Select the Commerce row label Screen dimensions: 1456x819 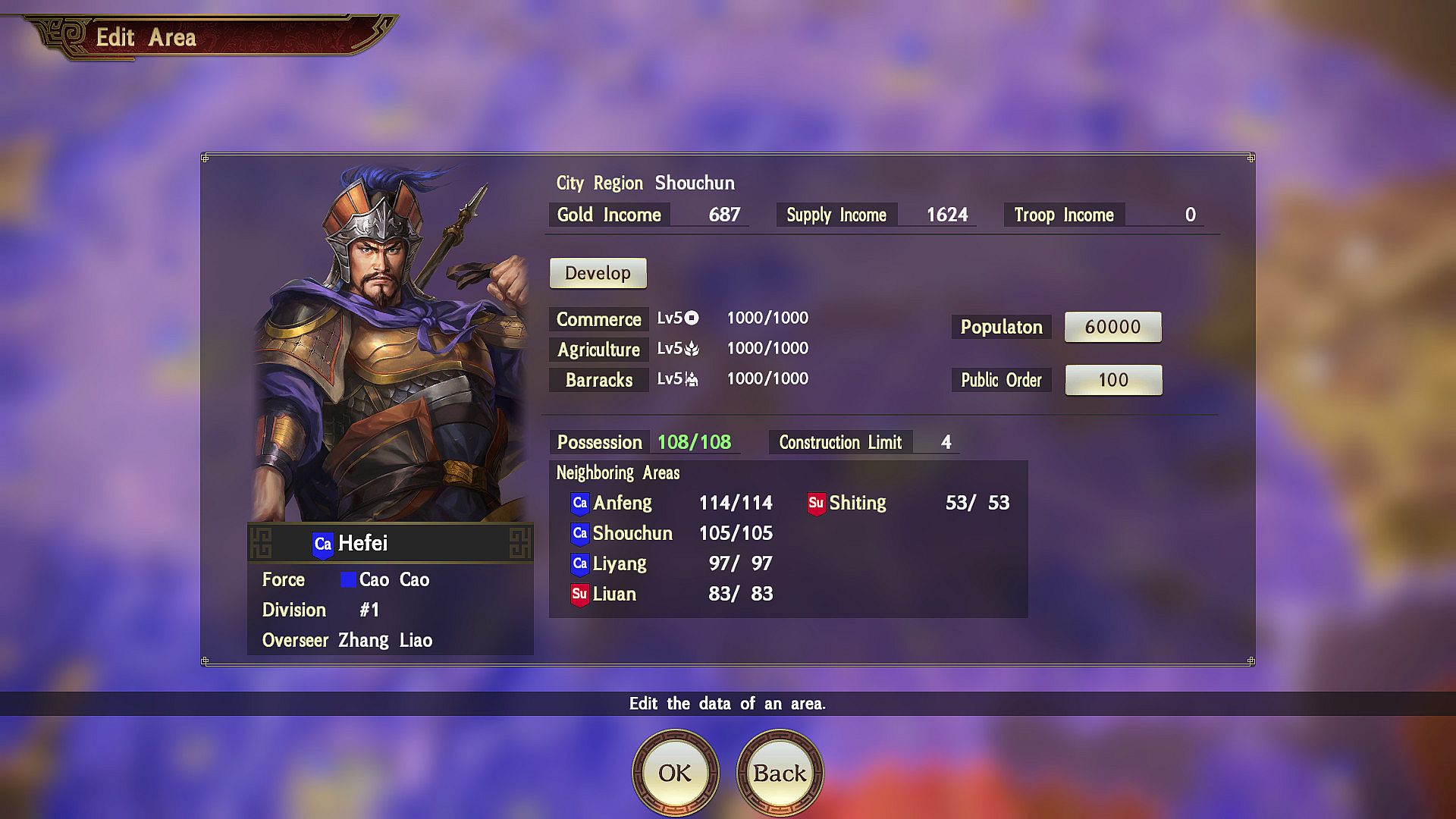(x=599, y=319)
